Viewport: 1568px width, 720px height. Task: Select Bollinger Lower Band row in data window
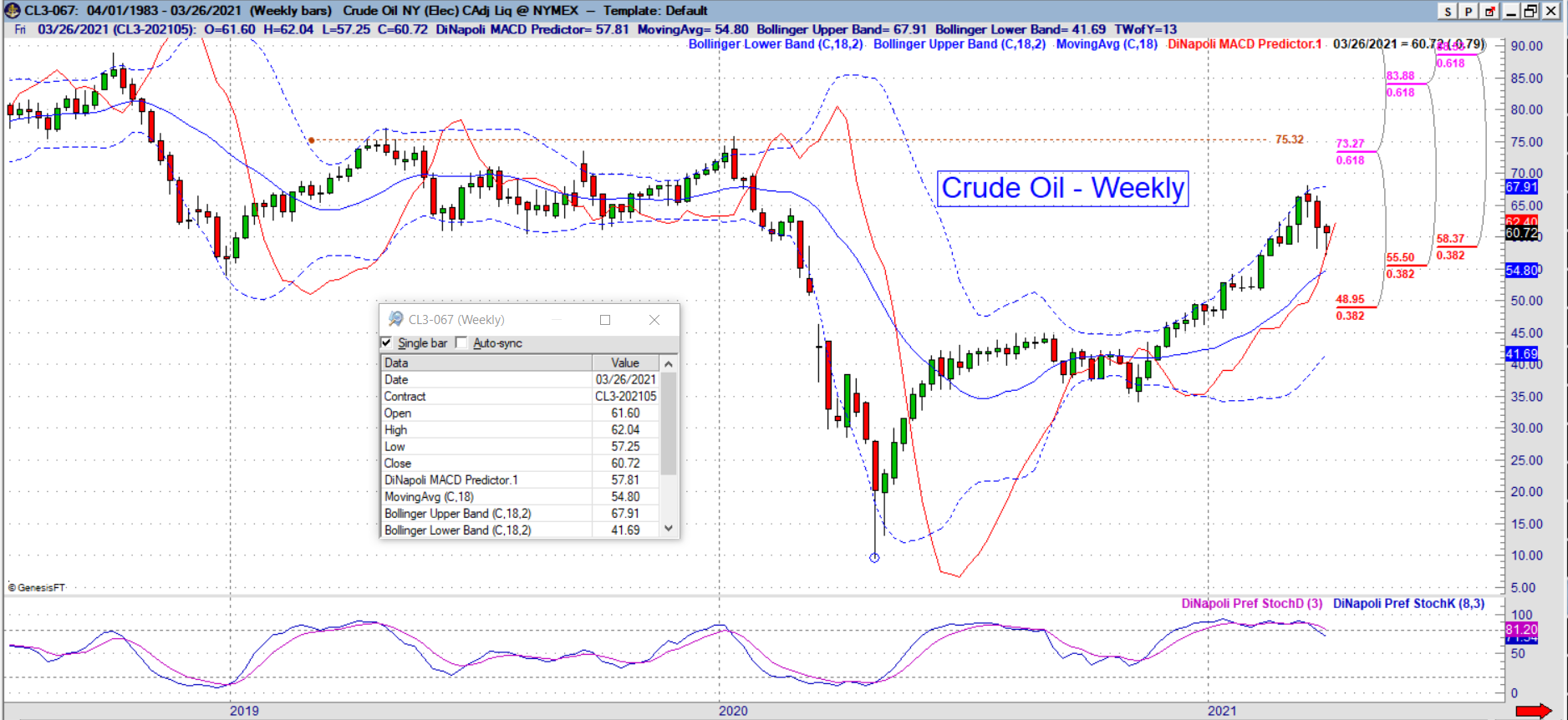(x=520, y=530)
